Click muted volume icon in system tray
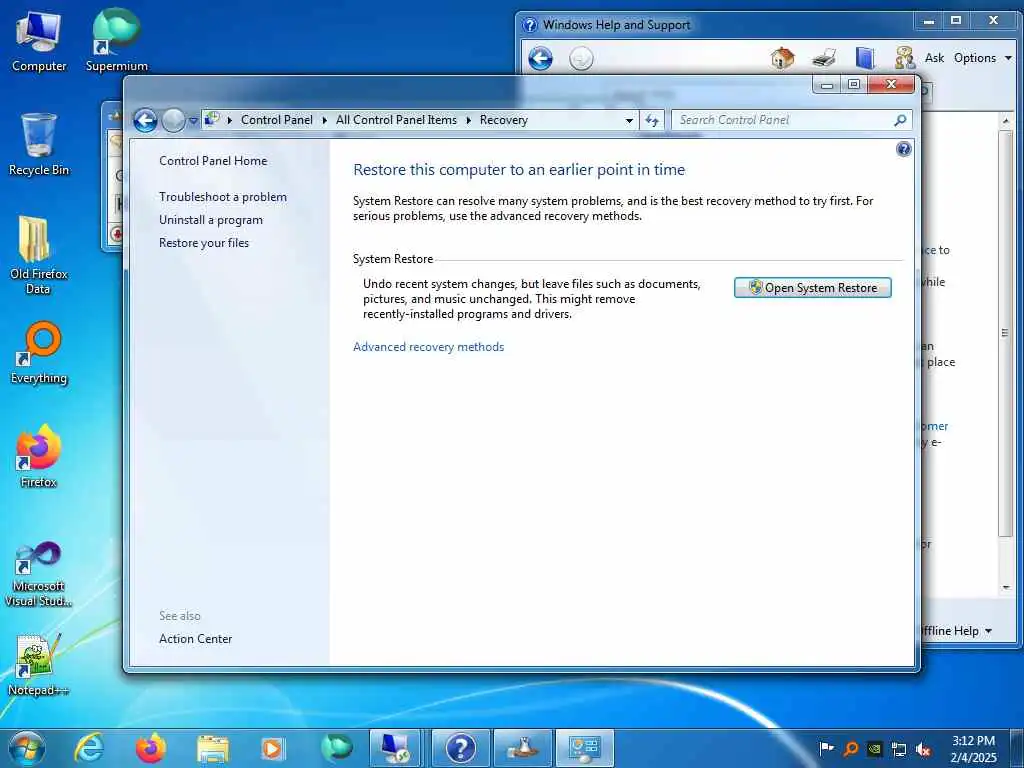 click(923, 749)
